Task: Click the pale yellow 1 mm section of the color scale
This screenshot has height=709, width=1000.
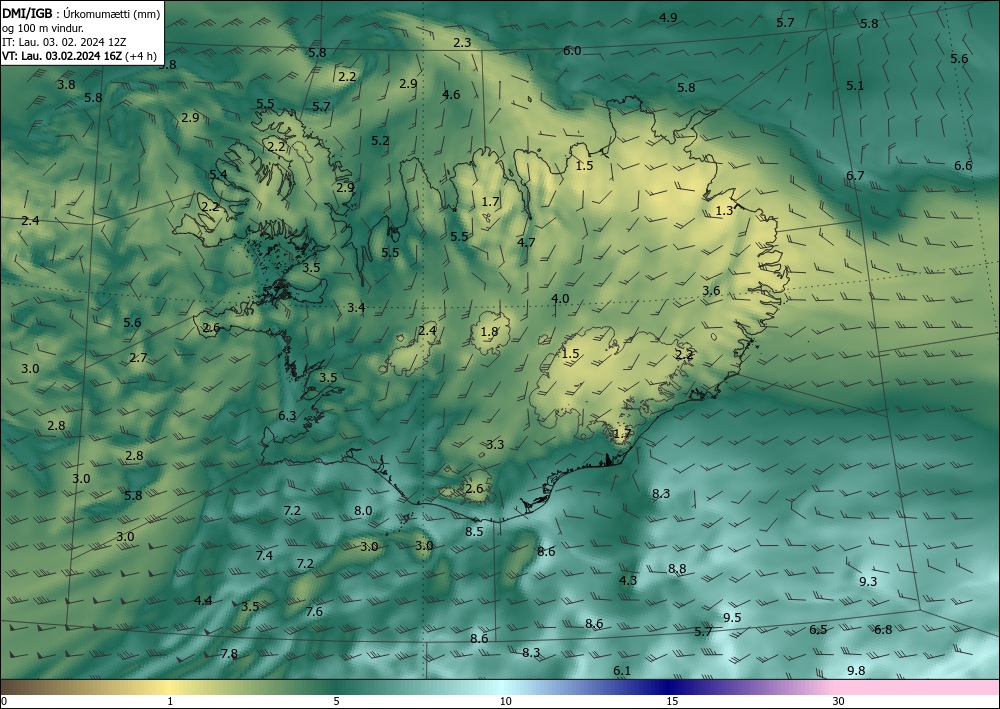Action: pyautogui.click(x=170, y=687)
